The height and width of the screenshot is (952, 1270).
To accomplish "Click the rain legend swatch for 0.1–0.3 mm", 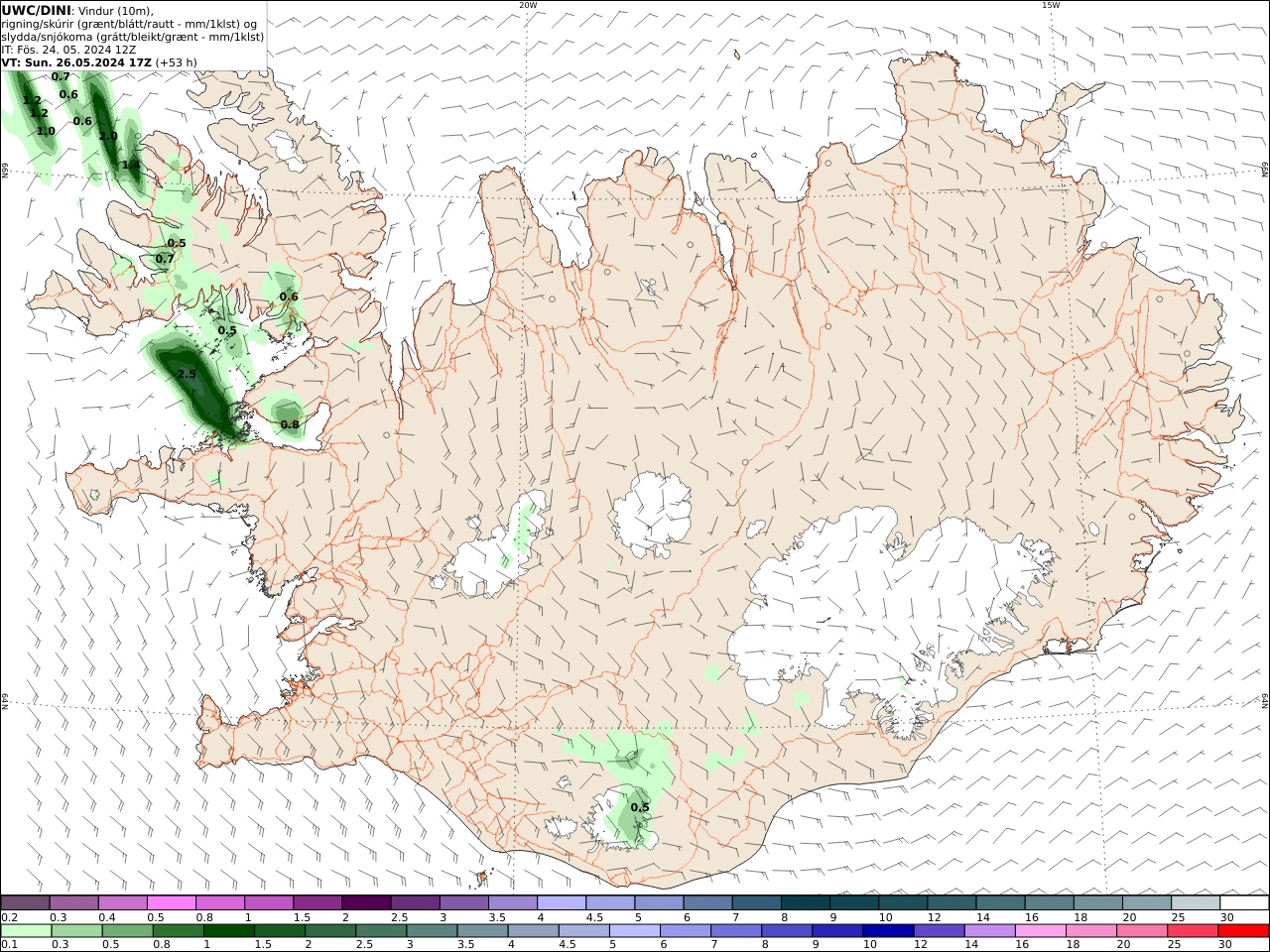I will click(26, 931).
